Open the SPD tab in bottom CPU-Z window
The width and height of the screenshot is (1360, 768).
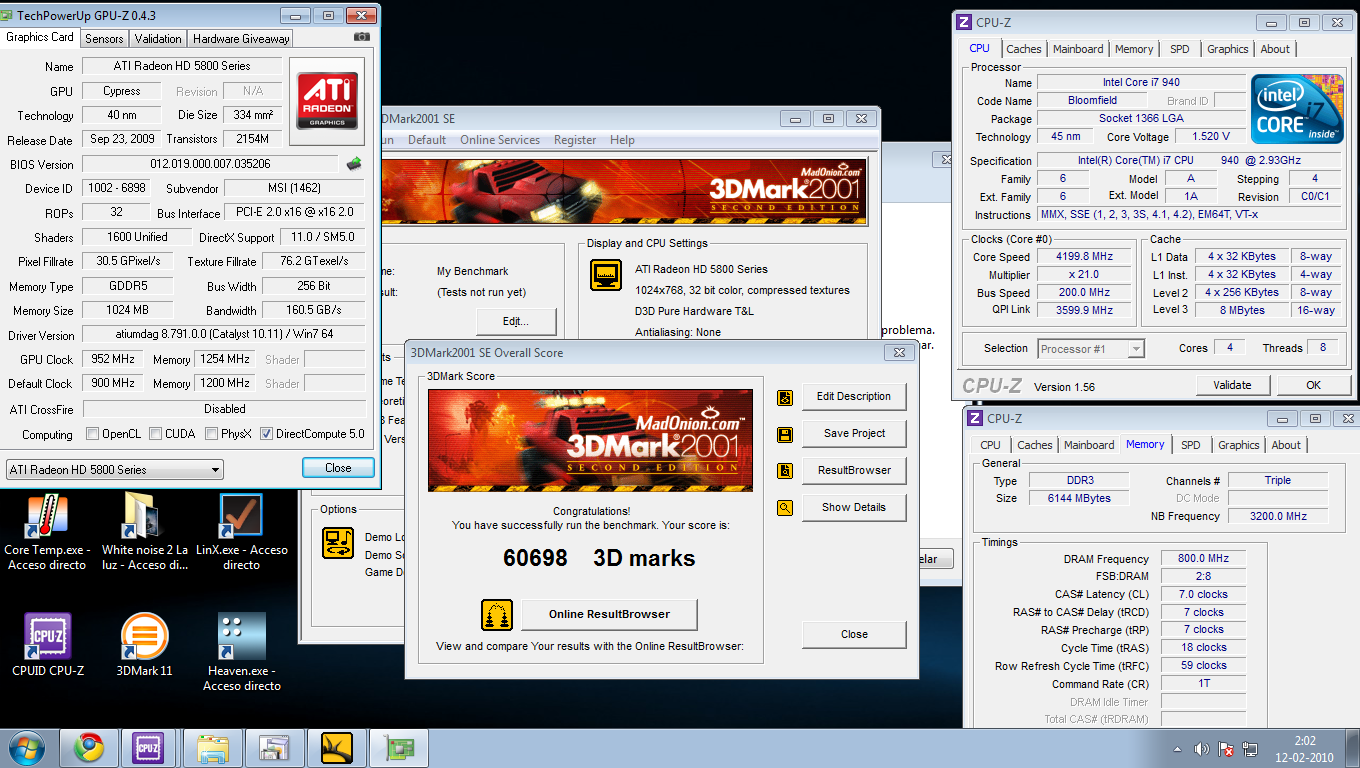point(1190,445)
